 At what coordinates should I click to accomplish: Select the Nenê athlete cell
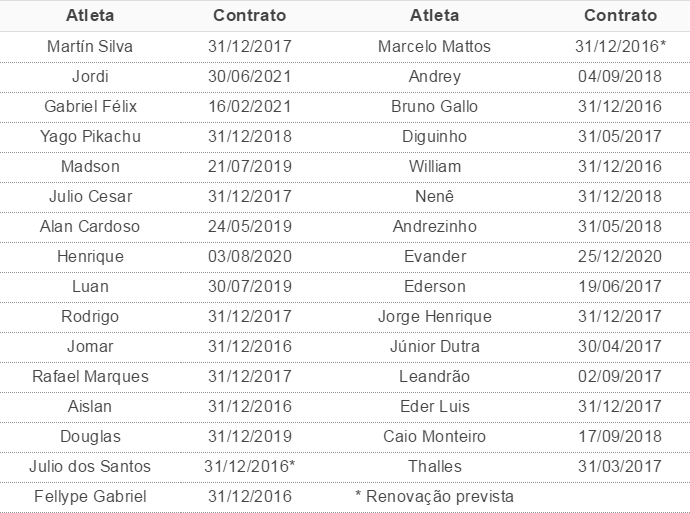(x=435, y=196)
